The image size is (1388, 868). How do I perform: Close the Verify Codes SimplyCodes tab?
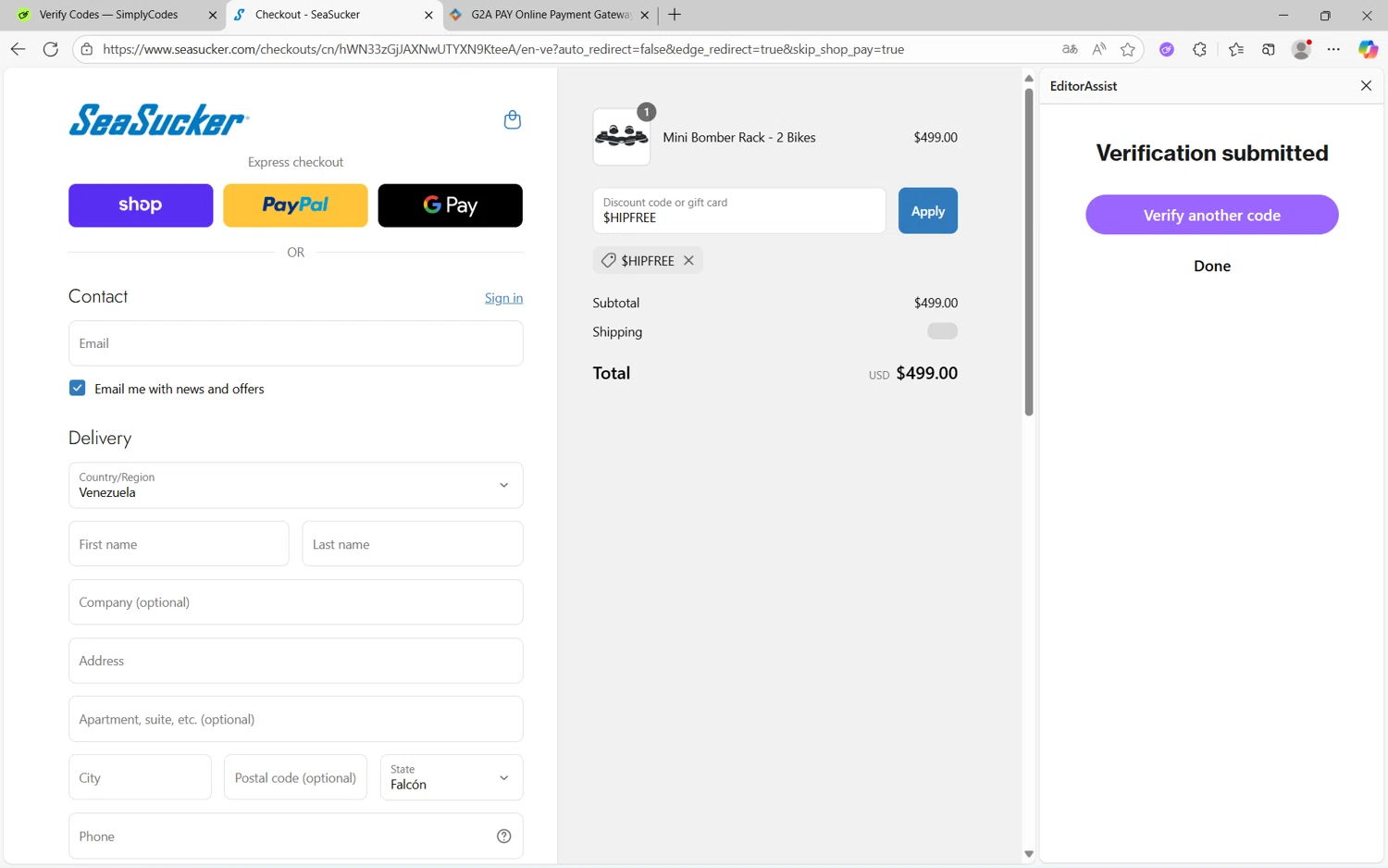point(213,15)
